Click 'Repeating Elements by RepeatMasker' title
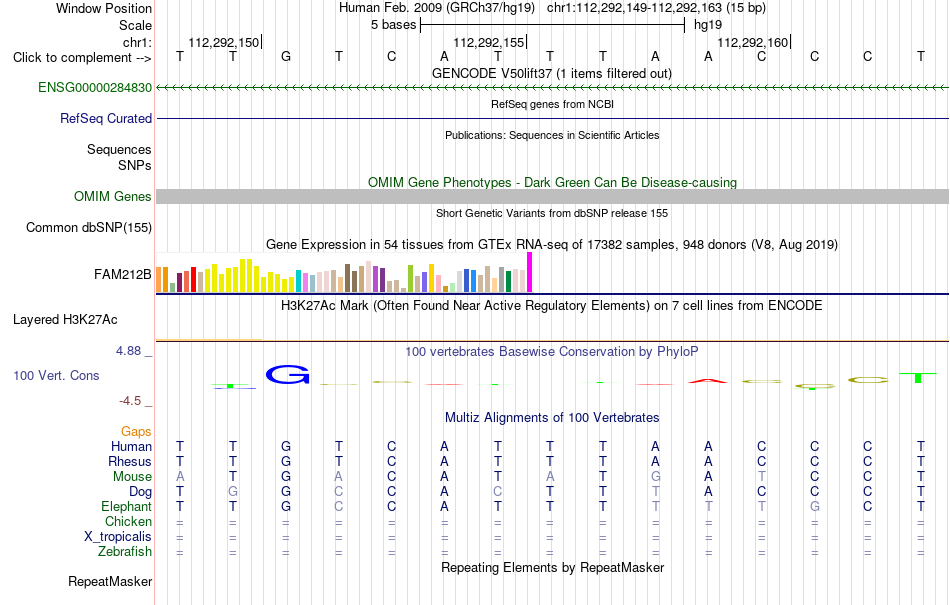This screenshot has width=950, height=605. 552,567
